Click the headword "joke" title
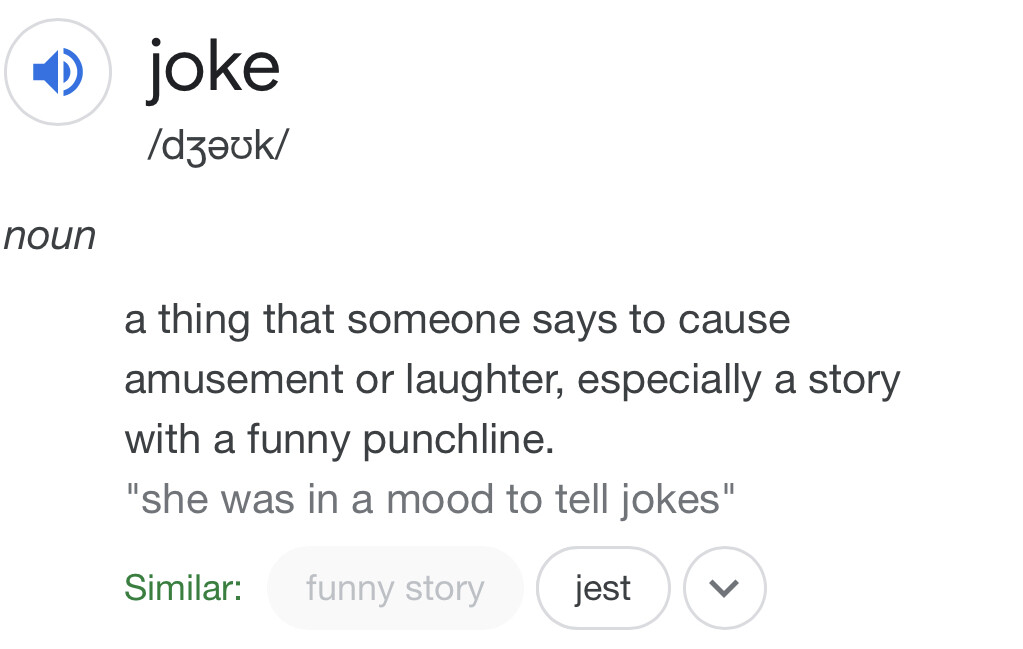This screenshot has height=649, width=1023. [x=214, y=68]
